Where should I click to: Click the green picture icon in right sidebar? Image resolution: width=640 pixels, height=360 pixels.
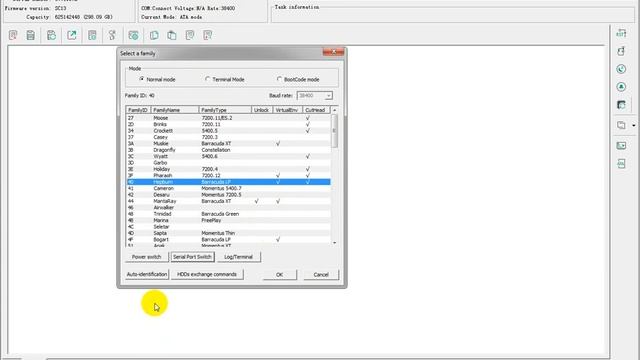(x=621, y=145)
